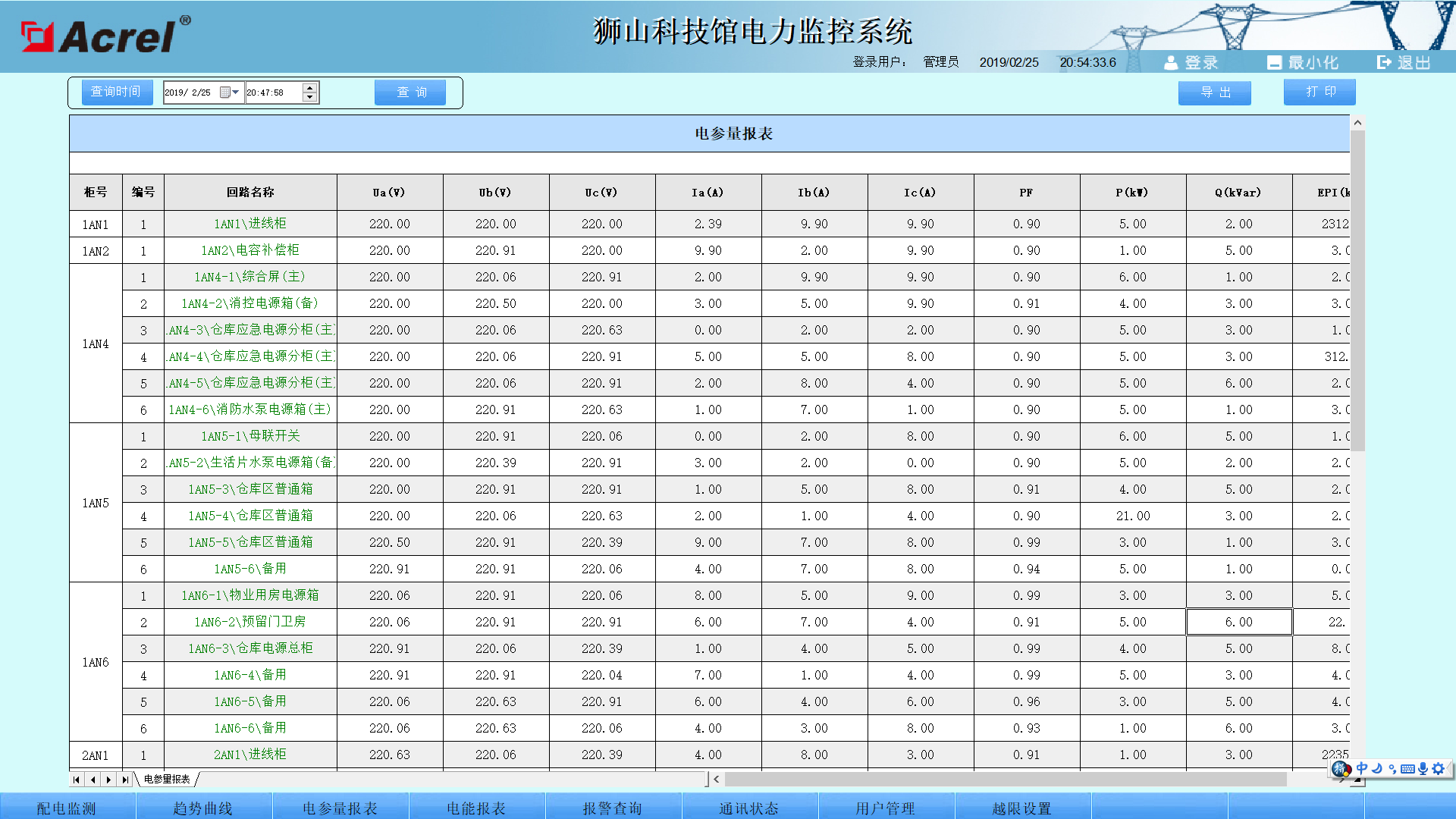Click the IME microphone voice input icon
Viewport: 1456px width, 819px height.
[1423, 769]
